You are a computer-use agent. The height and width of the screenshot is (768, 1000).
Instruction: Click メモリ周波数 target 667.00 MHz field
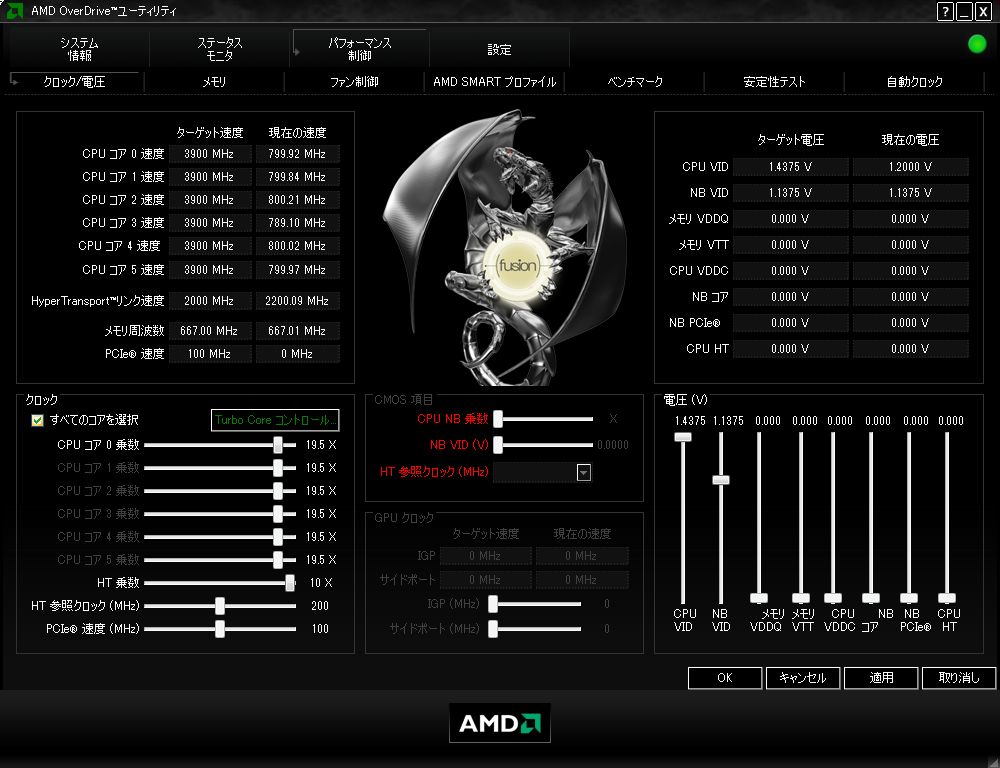[x=210, y=330]
